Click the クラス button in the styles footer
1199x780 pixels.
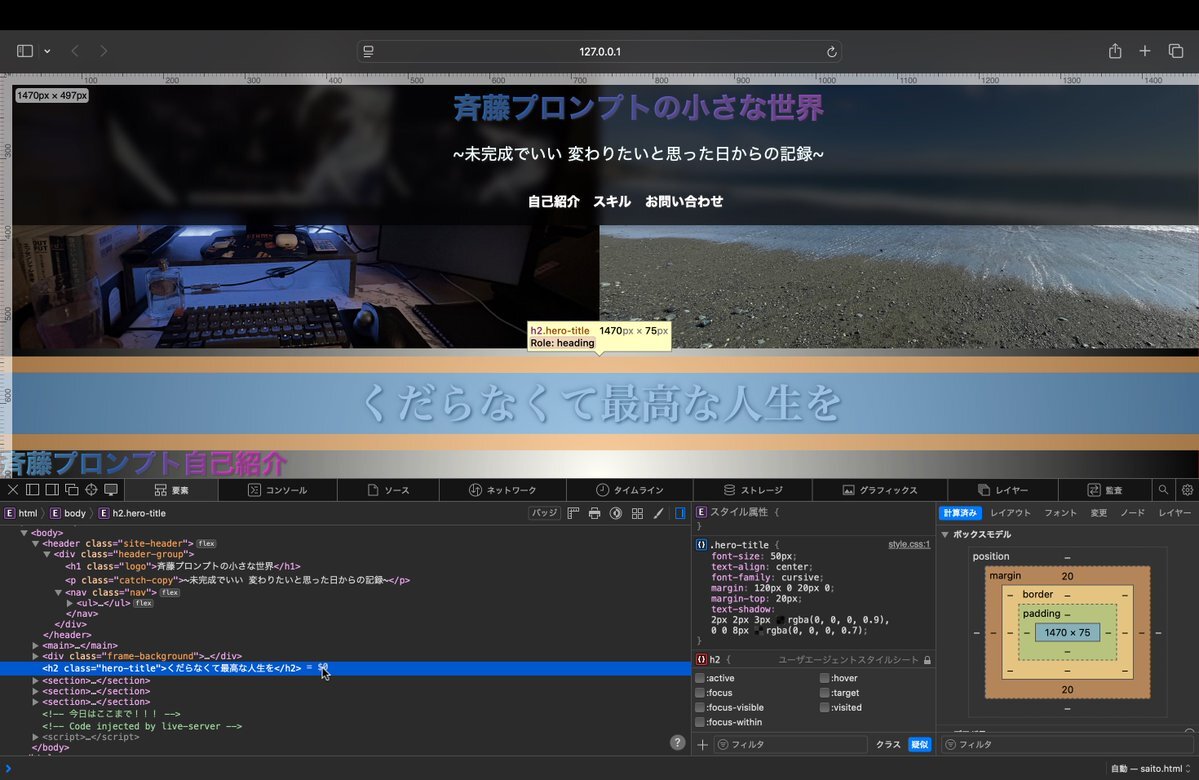tap(888, 744)
